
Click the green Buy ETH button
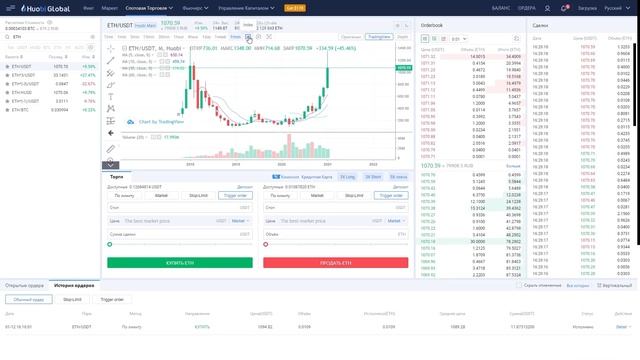tap(180, 262)
